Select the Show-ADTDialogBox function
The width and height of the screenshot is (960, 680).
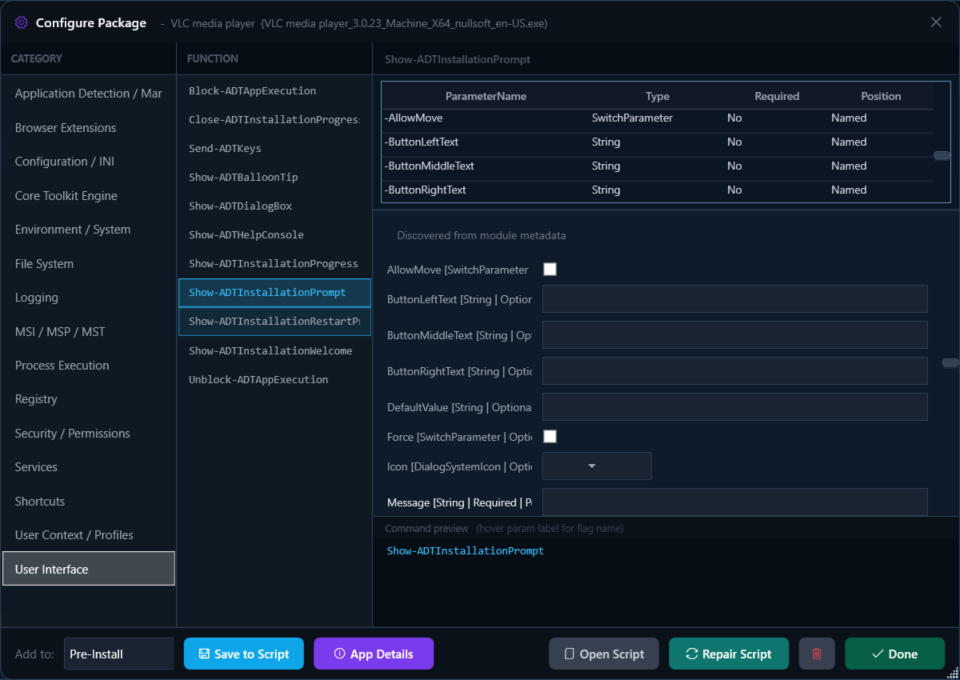click(x=240, y=206)
